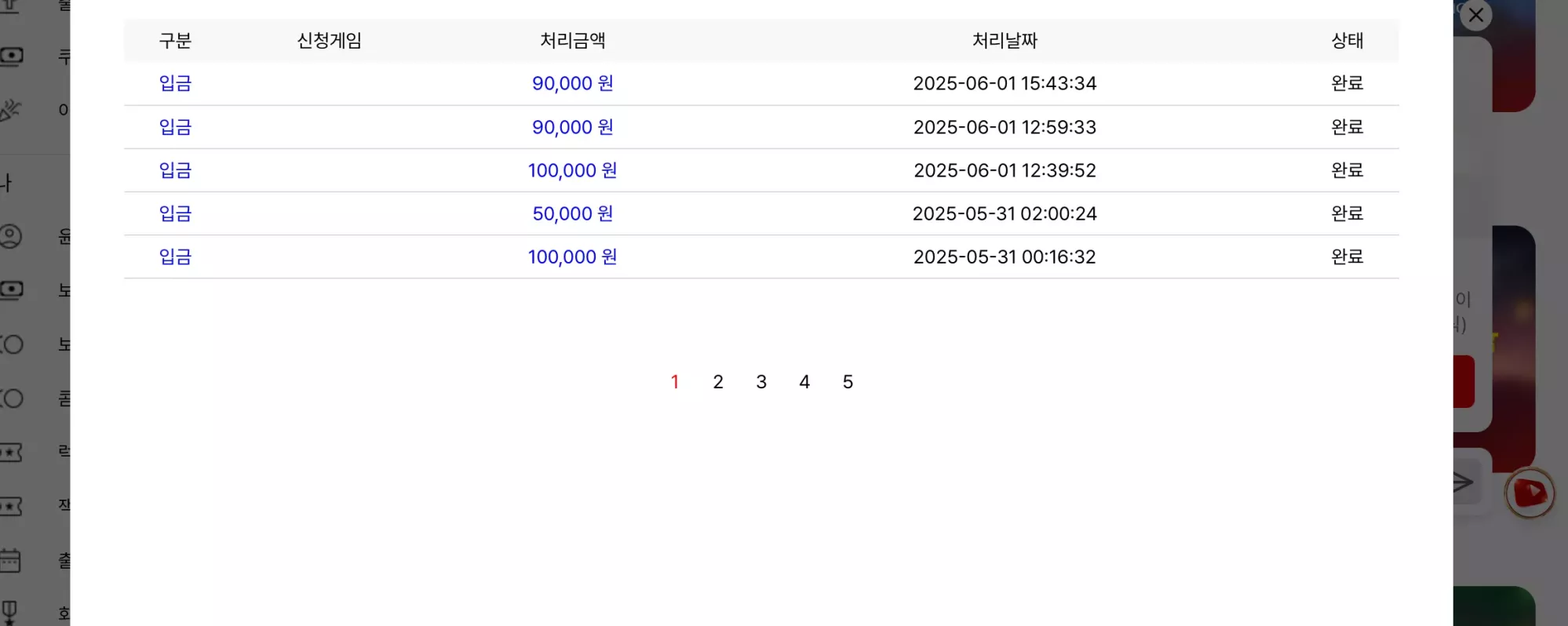This screenshot has width=1568, height=626.
Task: Close the transaction history popup
Action: click(1475, 15)
